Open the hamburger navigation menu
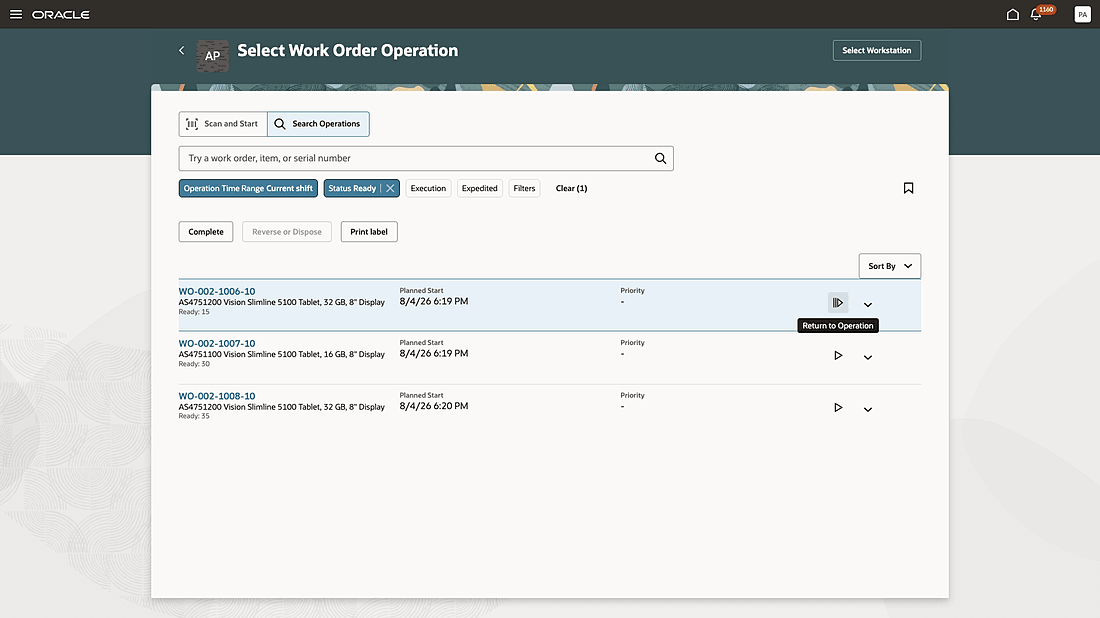 point(15,14)
